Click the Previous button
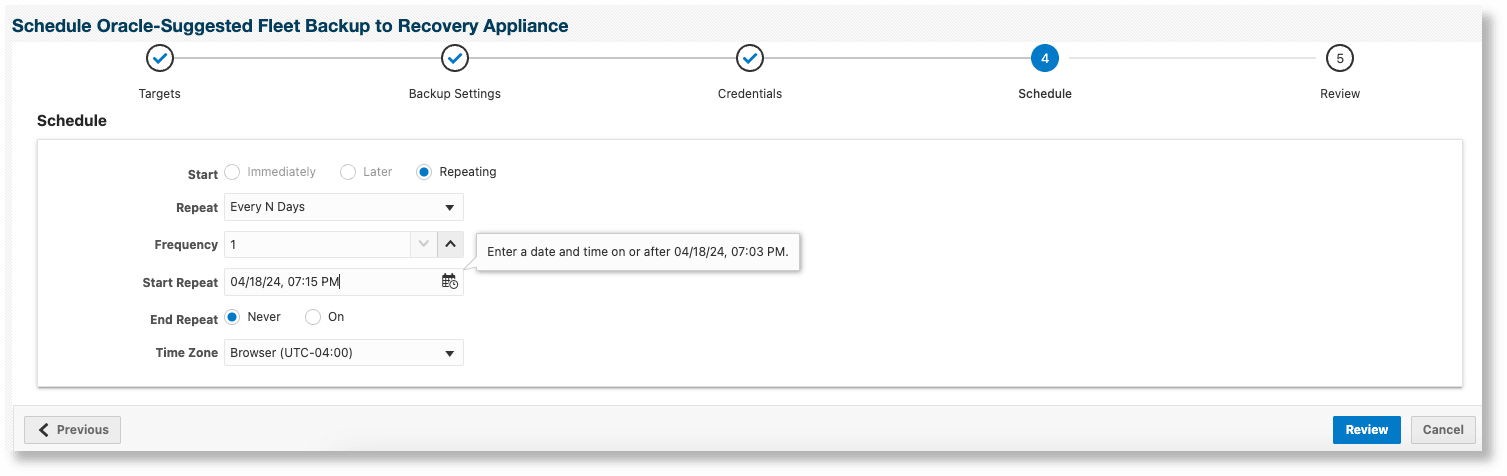 pos(73,430)
